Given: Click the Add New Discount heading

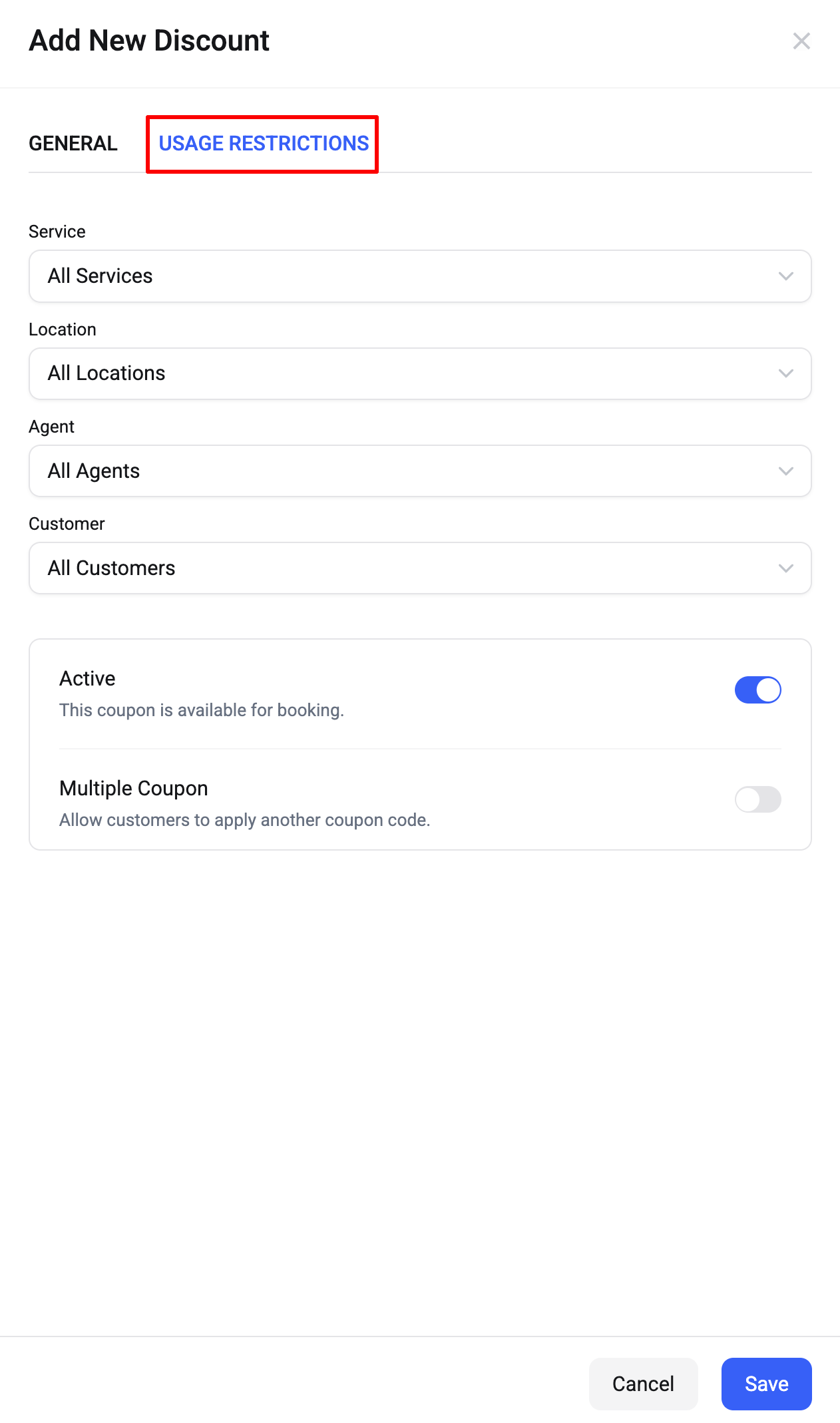Looking at the screenshot, I should coord(149,41).
